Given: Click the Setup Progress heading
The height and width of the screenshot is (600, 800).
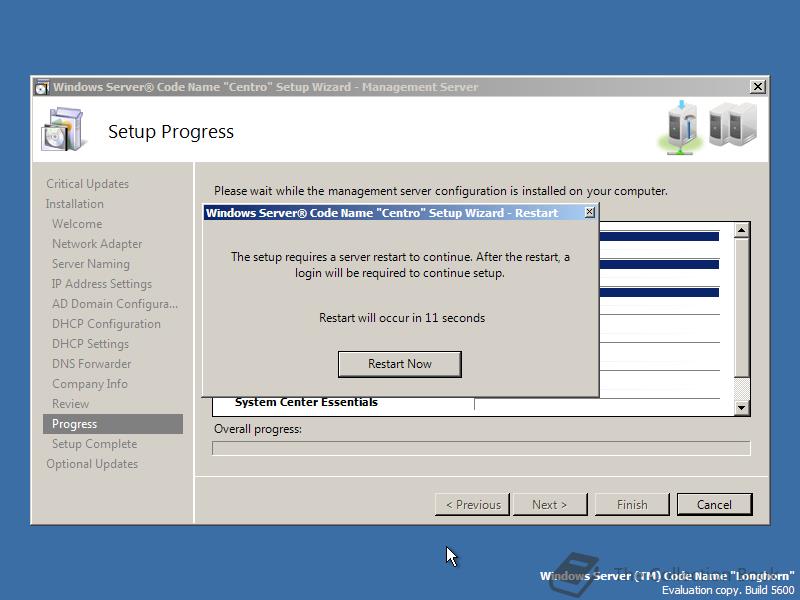Looking at the screenshot, I should 171,132.
